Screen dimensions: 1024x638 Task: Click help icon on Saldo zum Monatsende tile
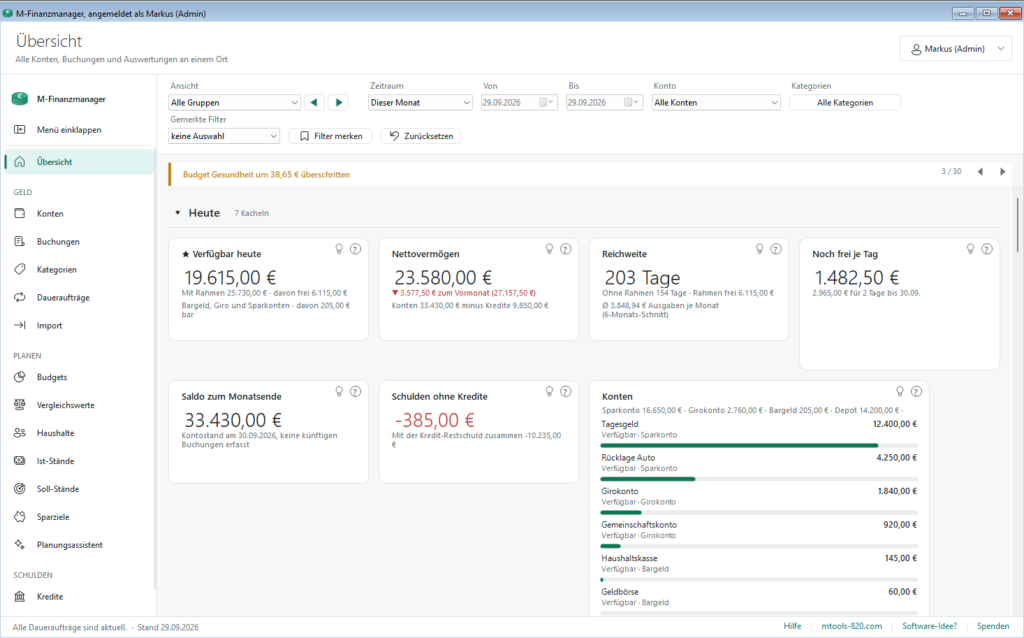click(x=355, y=391)
